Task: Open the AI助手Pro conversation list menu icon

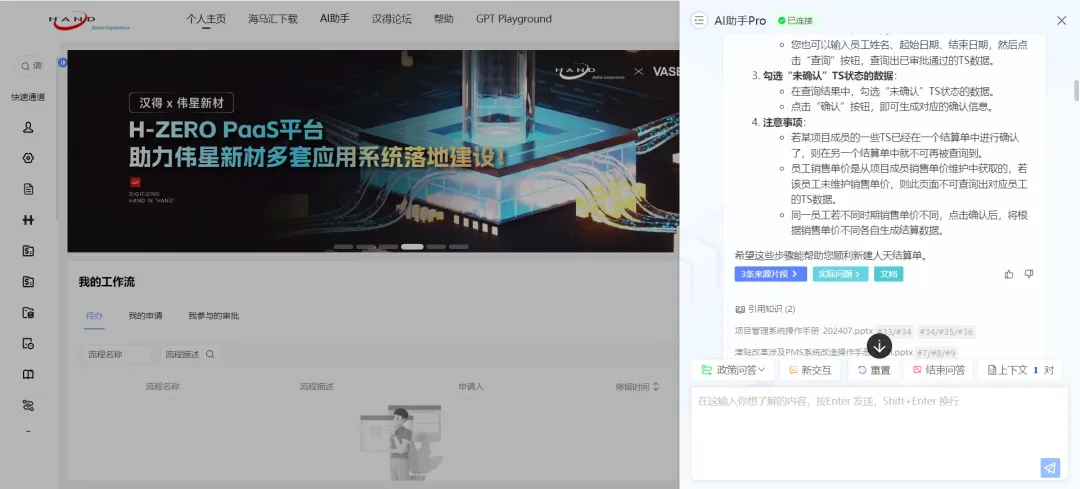Action: [699, 21]
